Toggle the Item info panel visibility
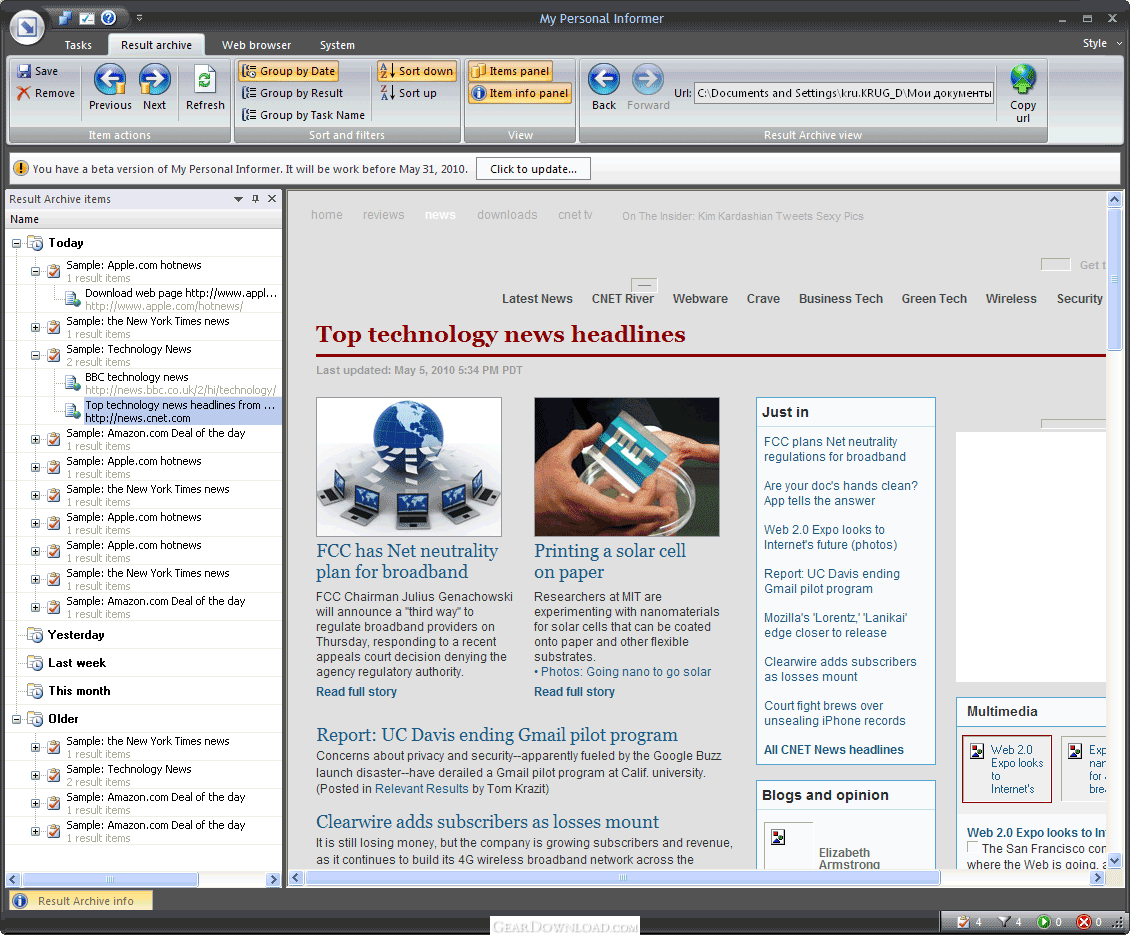 click(520, 93)
